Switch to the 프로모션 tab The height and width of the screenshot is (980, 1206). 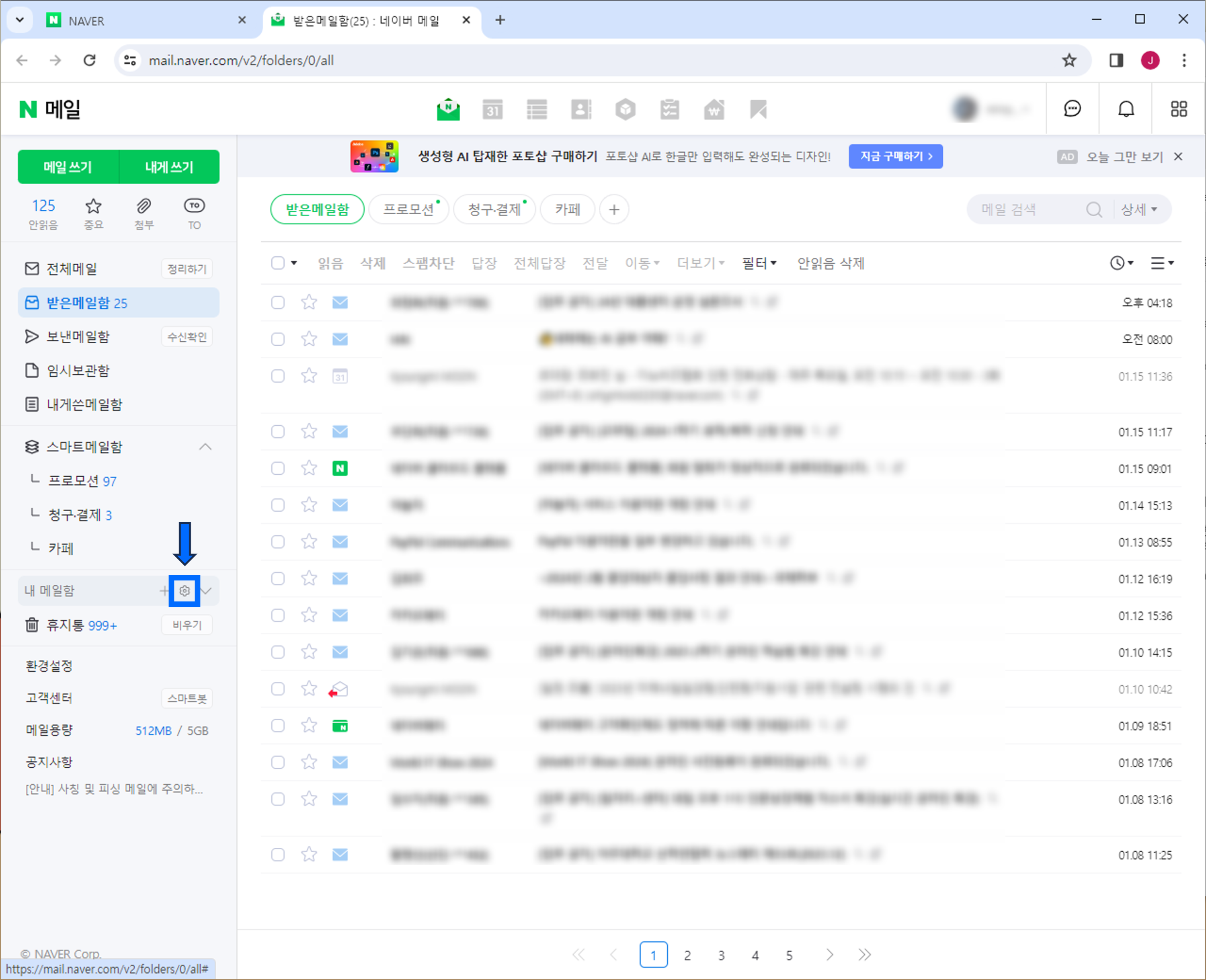408,209
